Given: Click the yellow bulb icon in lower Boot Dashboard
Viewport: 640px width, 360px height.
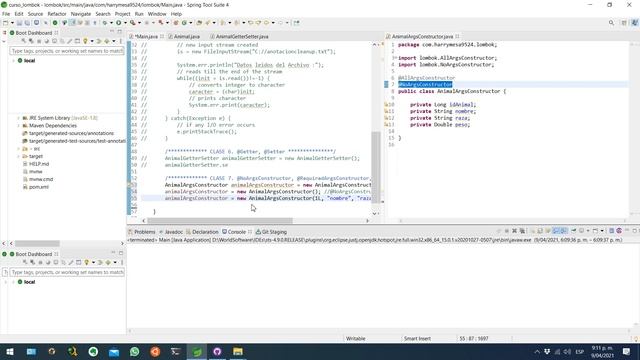Looking at the screenshot, I should pyautogui.click(x=87, y=262).
